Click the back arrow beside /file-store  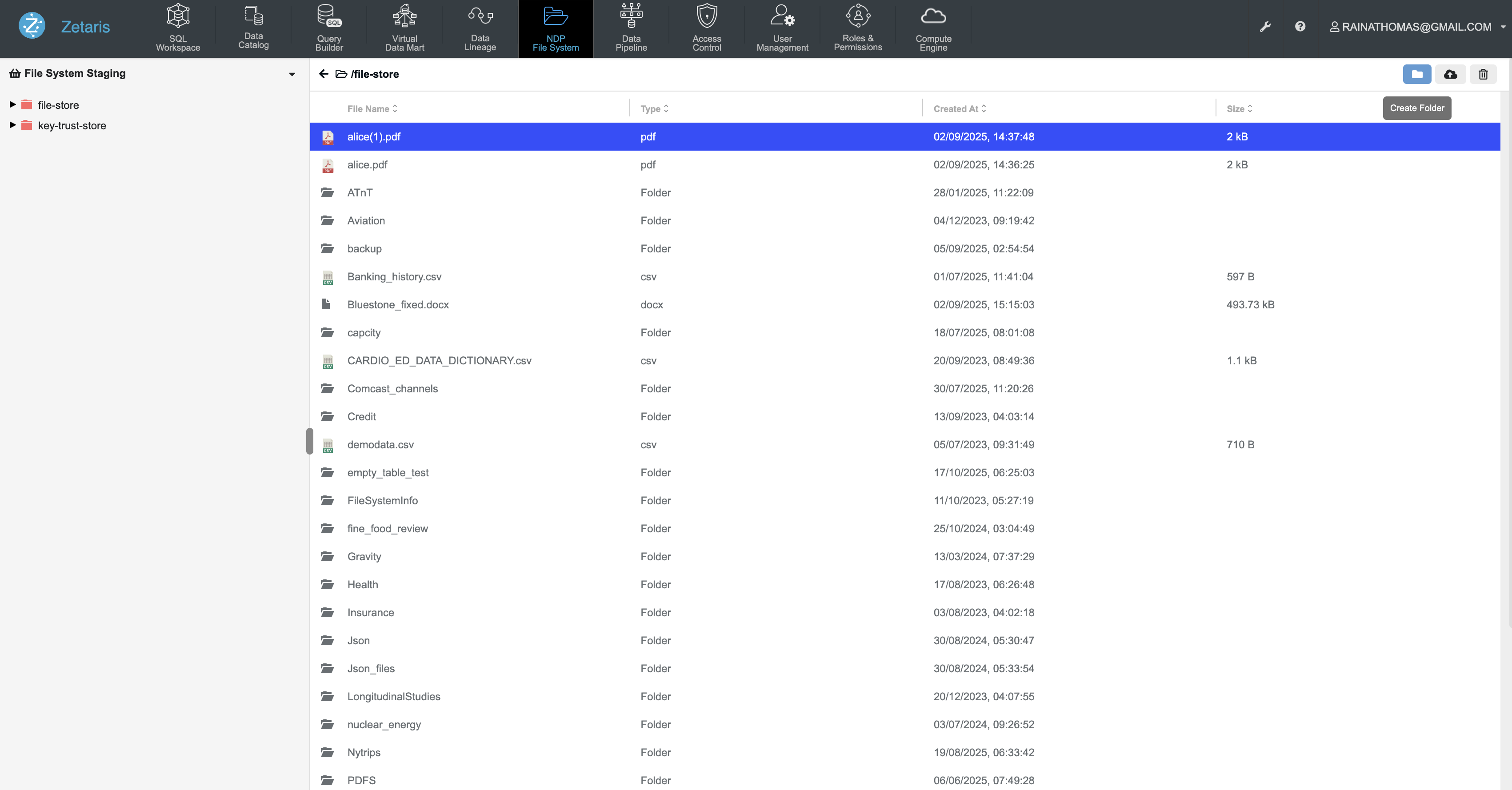click(324, 74)
